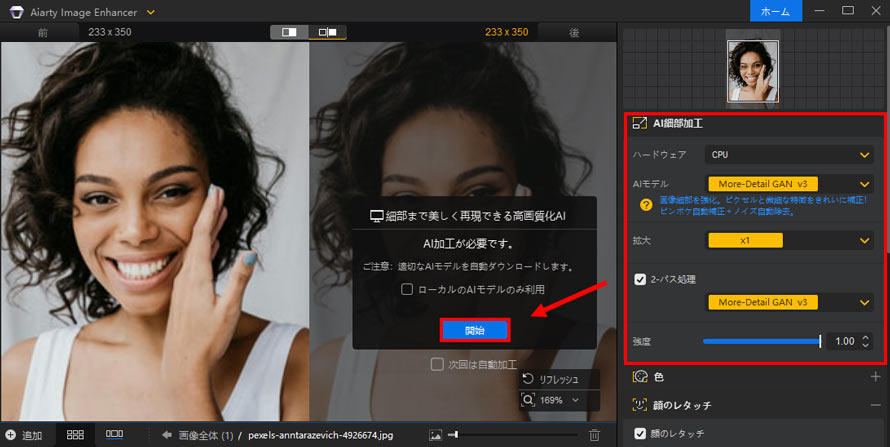
Task: Click the Aiarty Image Enhancer logo icon
Action: [x=16, y=12]
